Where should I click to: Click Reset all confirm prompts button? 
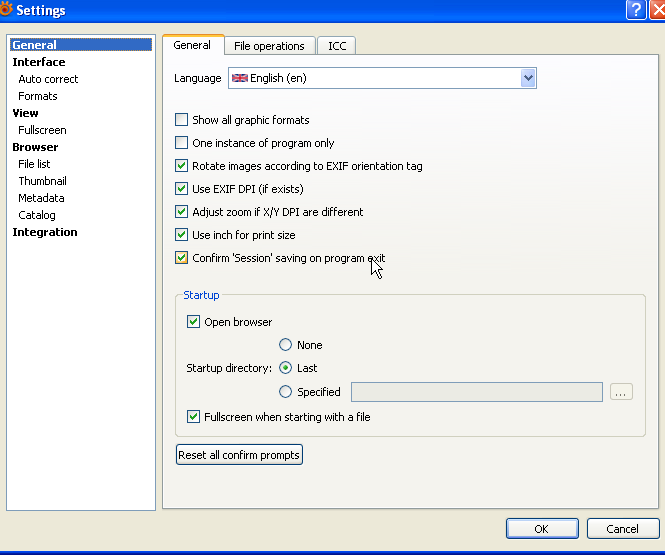[x=239, y=455]
